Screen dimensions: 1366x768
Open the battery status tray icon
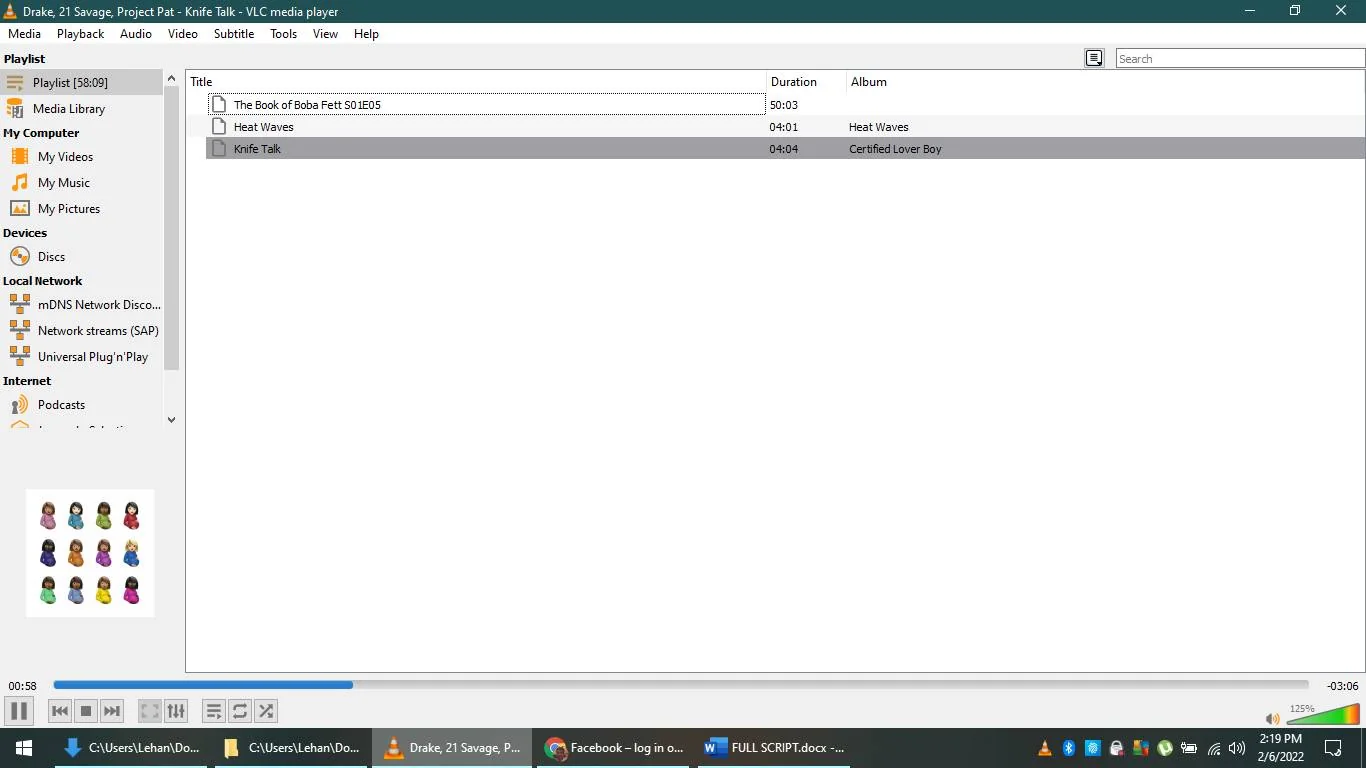pos(1189,748)
